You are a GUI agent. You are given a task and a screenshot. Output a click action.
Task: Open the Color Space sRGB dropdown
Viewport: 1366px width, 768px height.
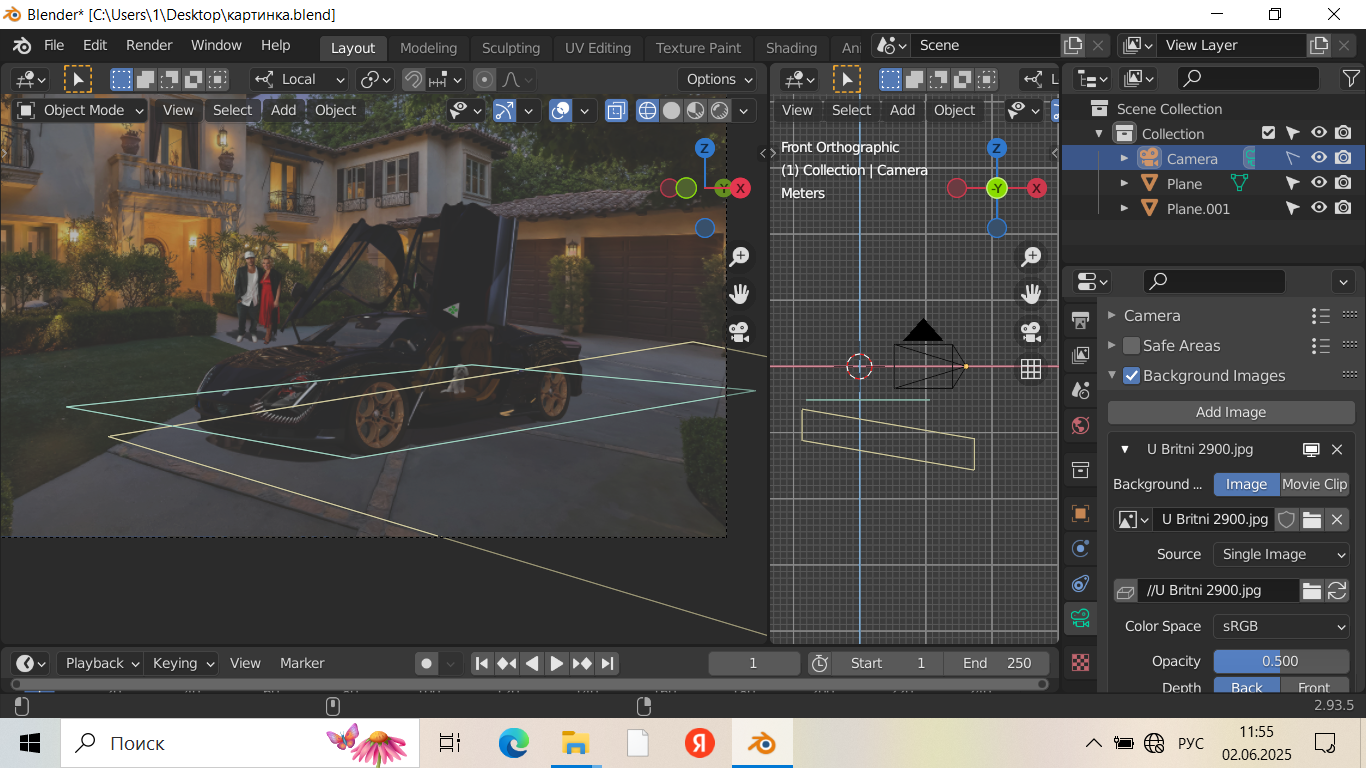(1280, 626)
